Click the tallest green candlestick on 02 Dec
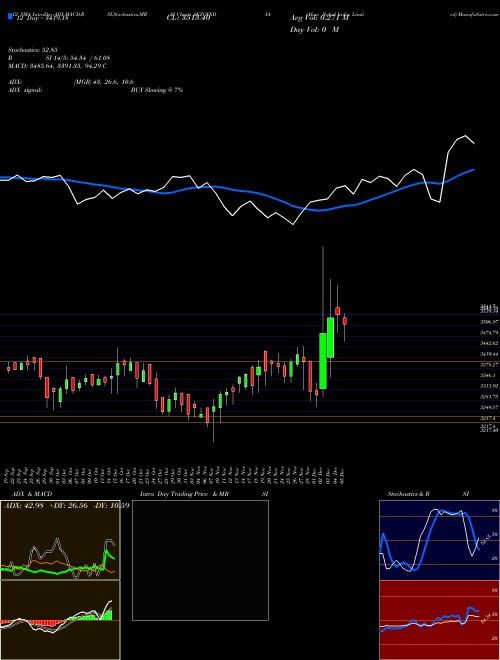The image size is (500, 660). pyautogui.click(x=323, y=361)
